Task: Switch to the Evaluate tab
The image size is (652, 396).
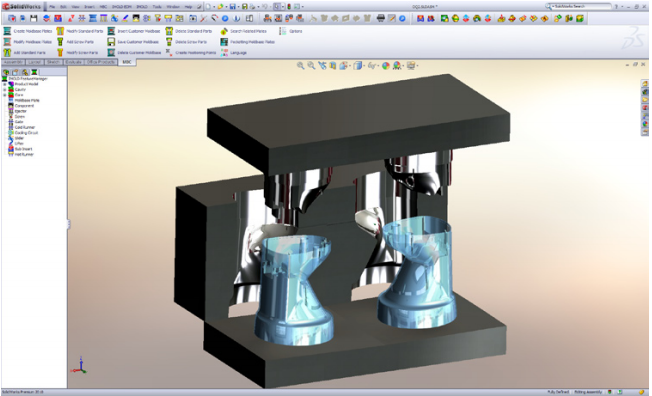Action: [x=73, y=62]
